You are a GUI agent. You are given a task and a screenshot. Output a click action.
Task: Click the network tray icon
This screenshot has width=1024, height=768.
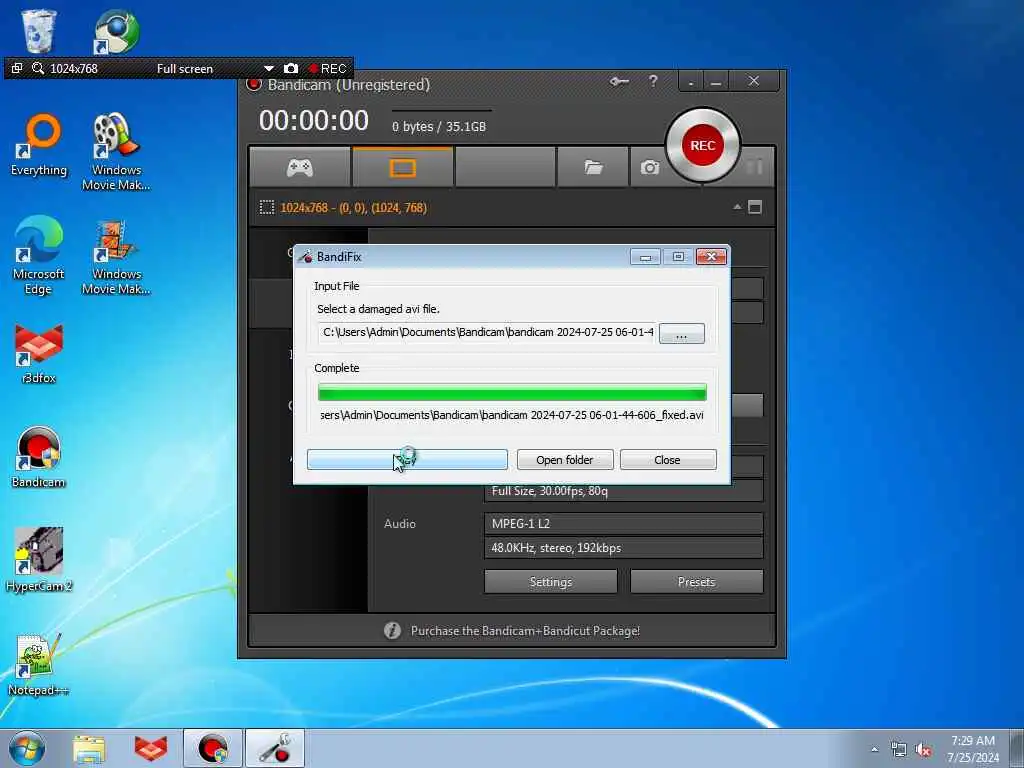(899, 750)
